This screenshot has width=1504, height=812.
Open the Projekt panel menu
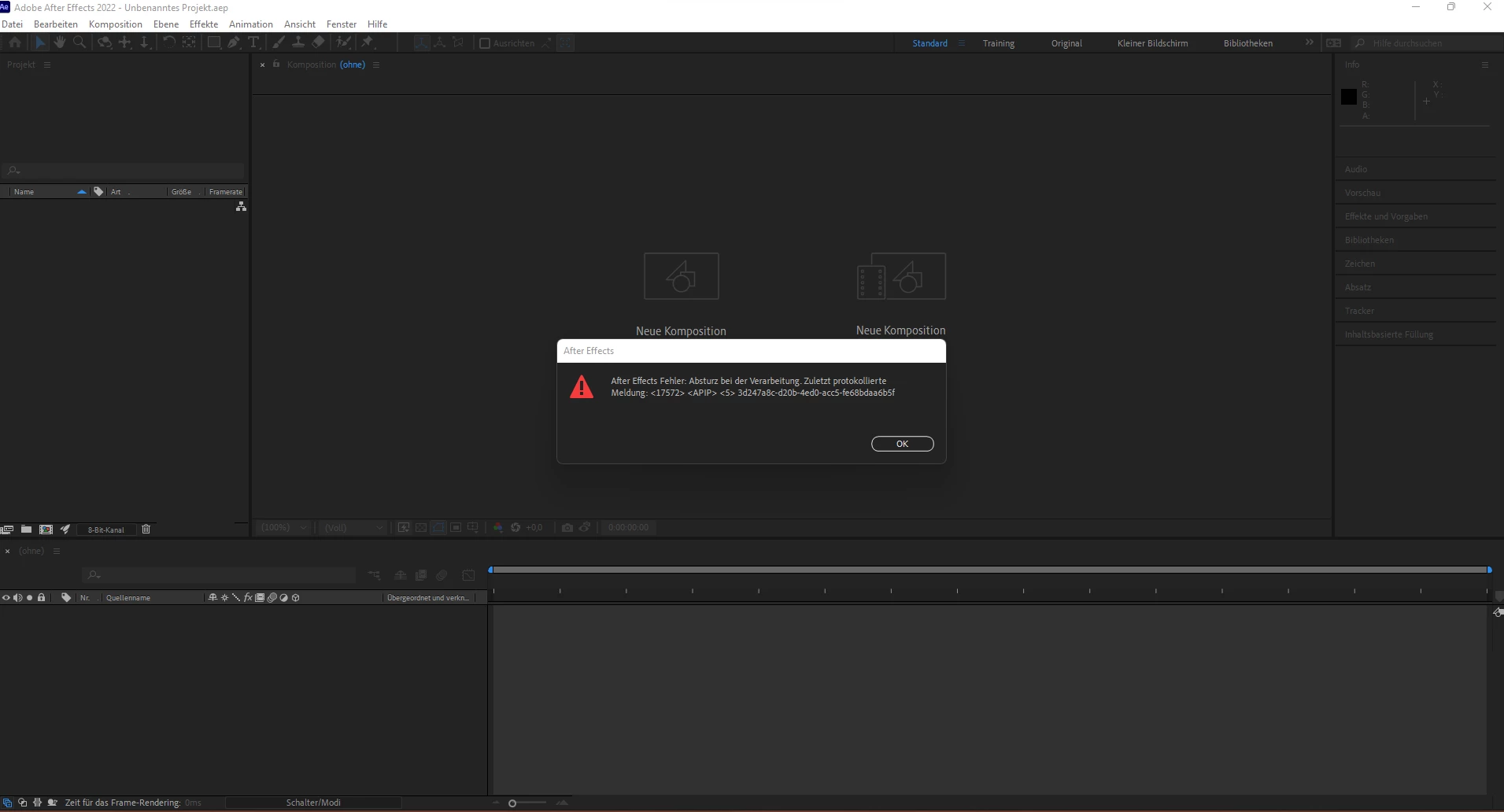47,65
